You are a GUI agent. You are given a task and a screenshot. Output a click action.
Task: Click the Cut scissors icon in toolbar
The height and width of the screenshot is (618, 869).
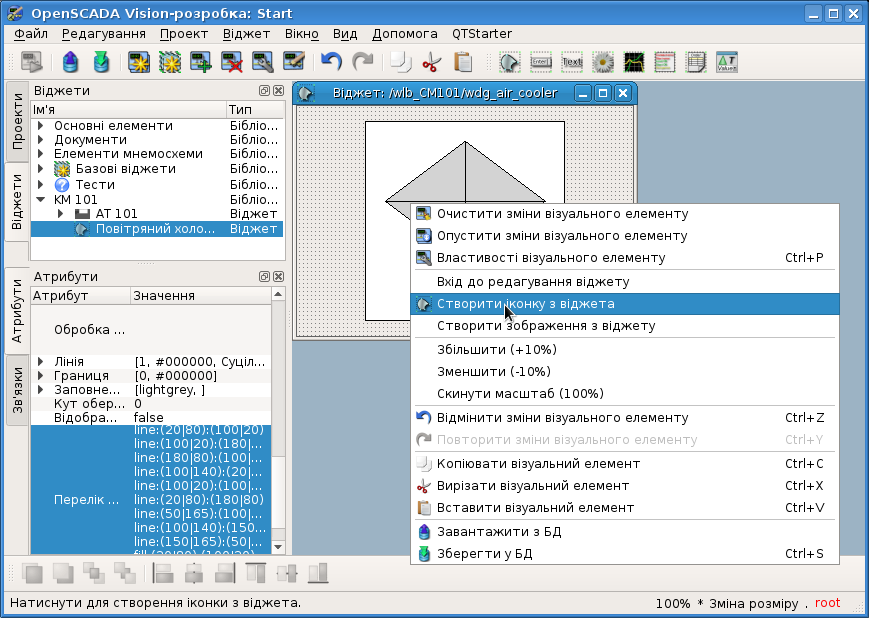431,62
